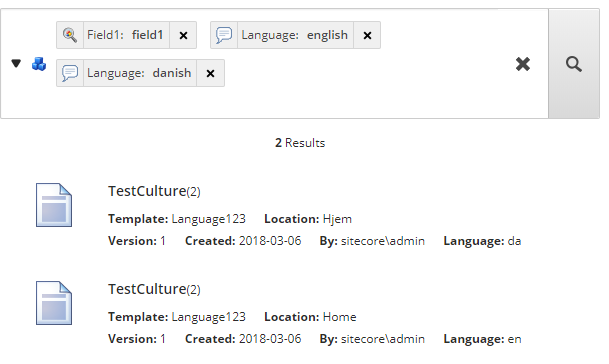
Task: Click the Language: english filter text
Action: (x=294, y=35)
